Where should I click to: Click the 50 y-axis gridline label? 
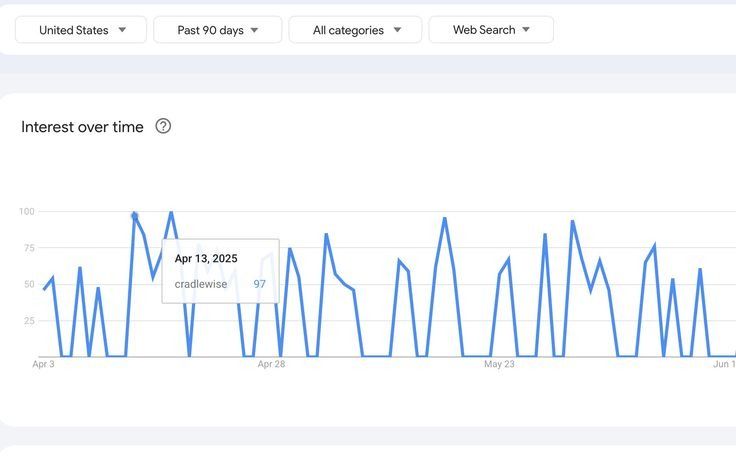coord(29,284)
